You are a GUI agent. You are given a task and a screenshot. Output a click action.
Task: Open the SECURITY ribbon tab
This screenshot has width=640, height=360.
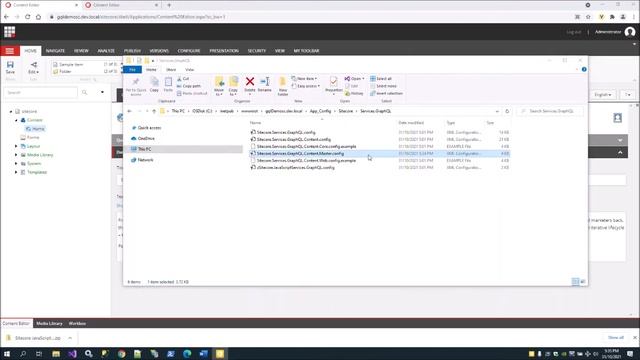pos(257,51)
